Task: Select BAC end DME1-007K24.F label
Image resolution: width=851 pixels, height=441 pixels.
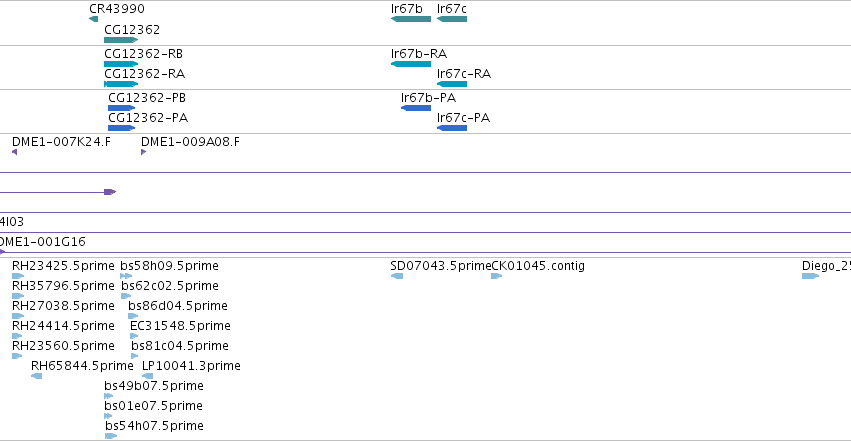Action: click(61, 142)
